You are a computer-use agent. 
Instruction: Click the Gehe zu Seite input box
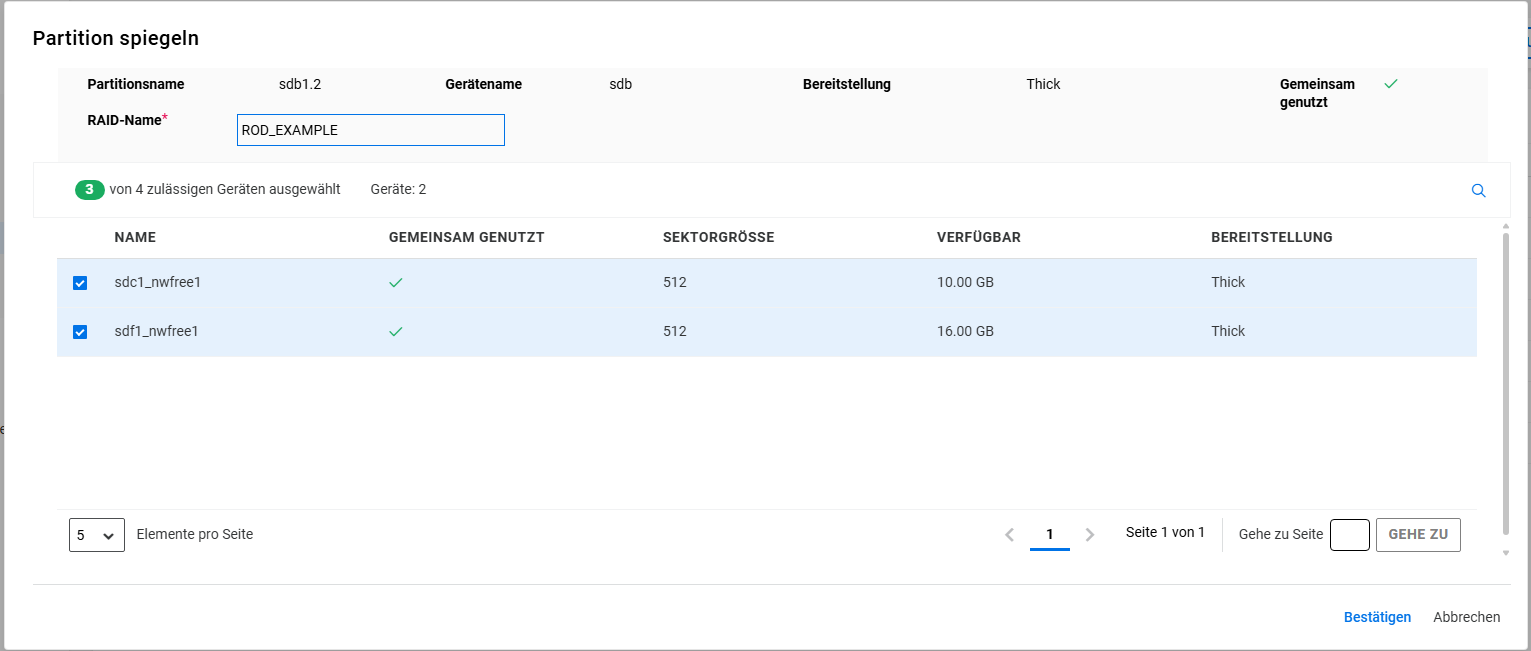(x=1349, y=535)
